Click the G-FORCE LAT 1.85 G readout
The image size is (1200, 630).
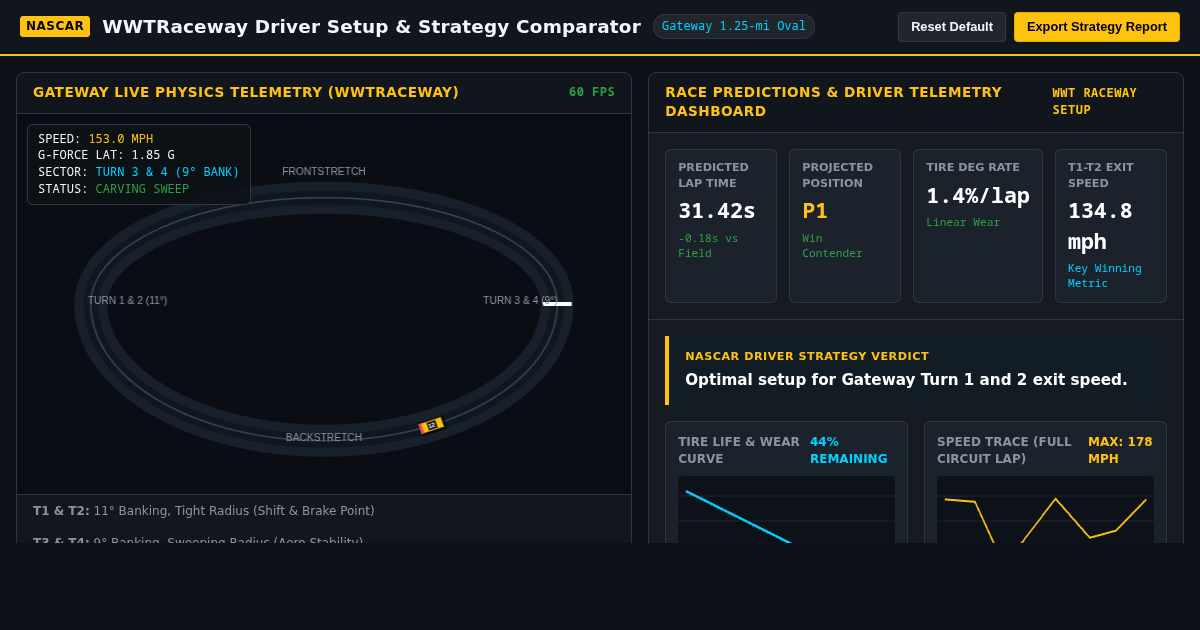pos(106,155)
